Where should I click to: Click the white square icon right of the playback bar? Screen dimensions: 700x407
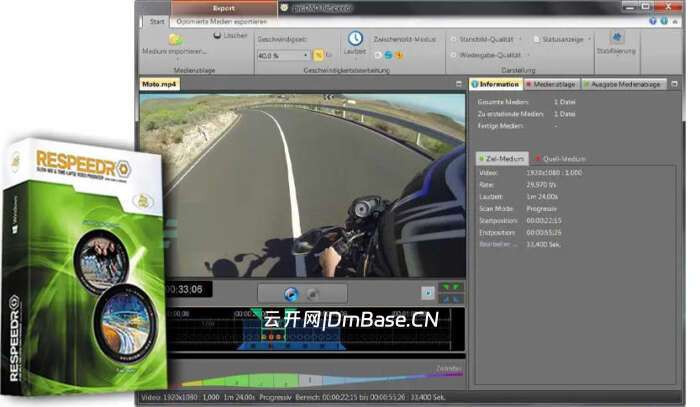(x=428, y=293)
